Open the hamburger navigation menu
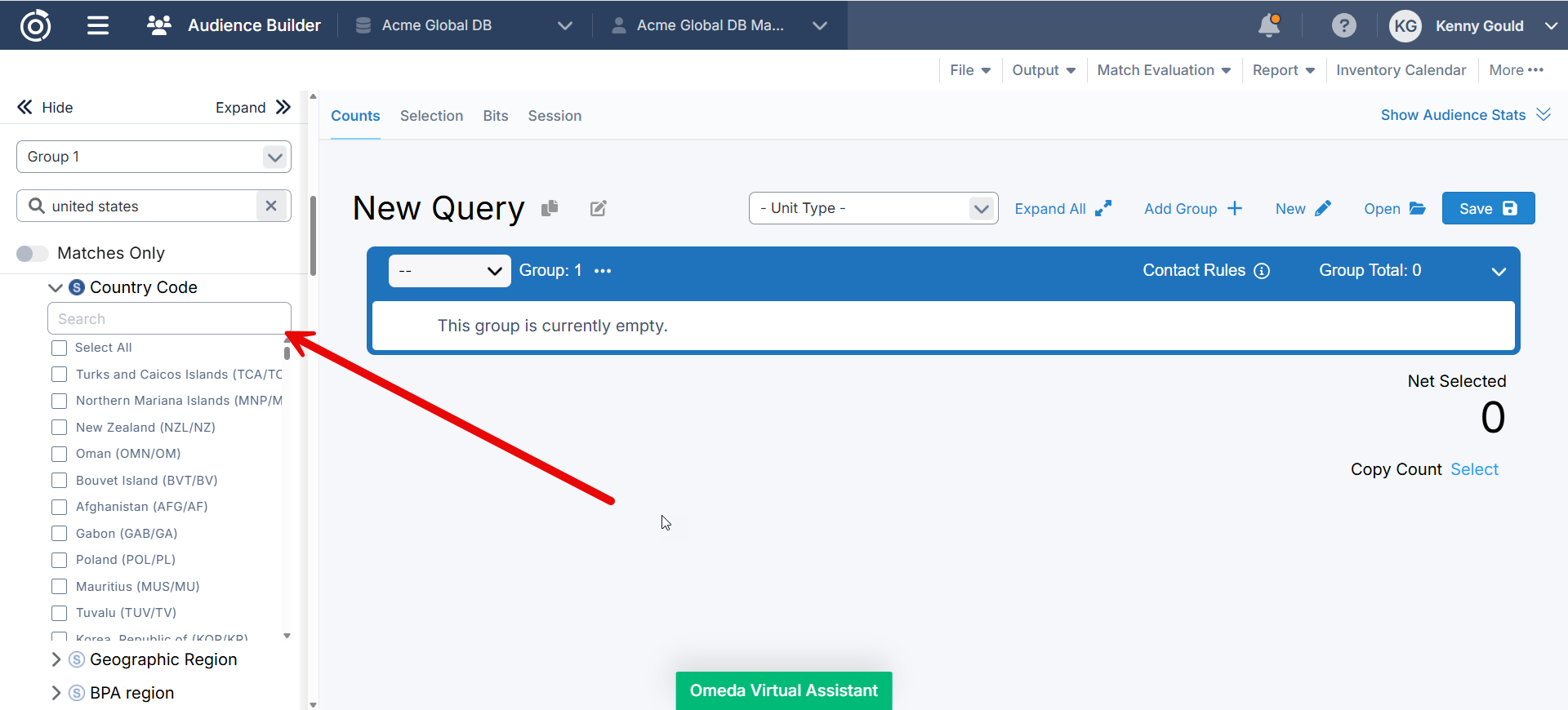Image resolution: width=1568 pixels, height=710 pixels. 98,25
